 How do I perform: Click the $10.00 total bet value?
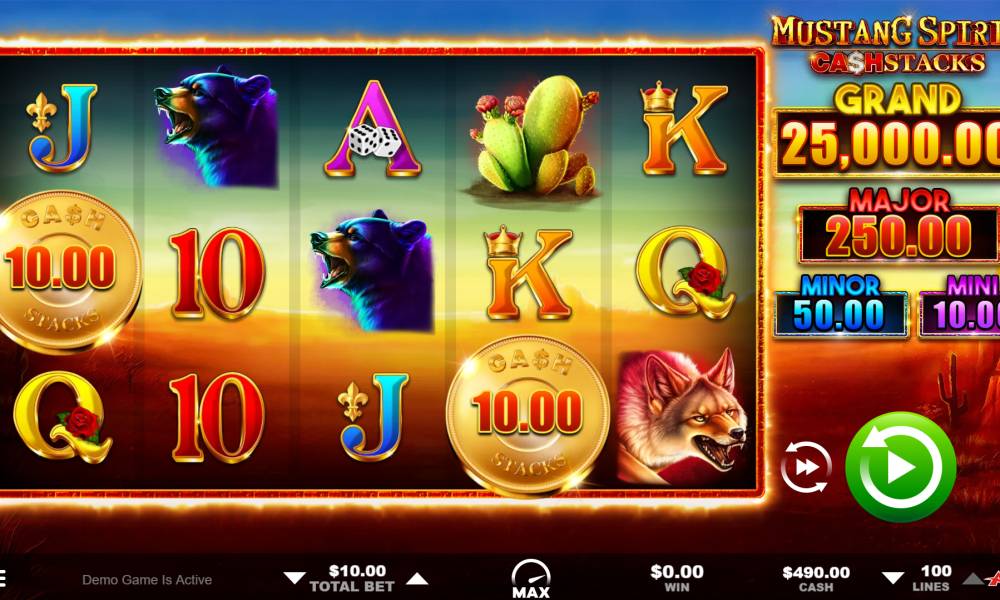tap(357, 571)
